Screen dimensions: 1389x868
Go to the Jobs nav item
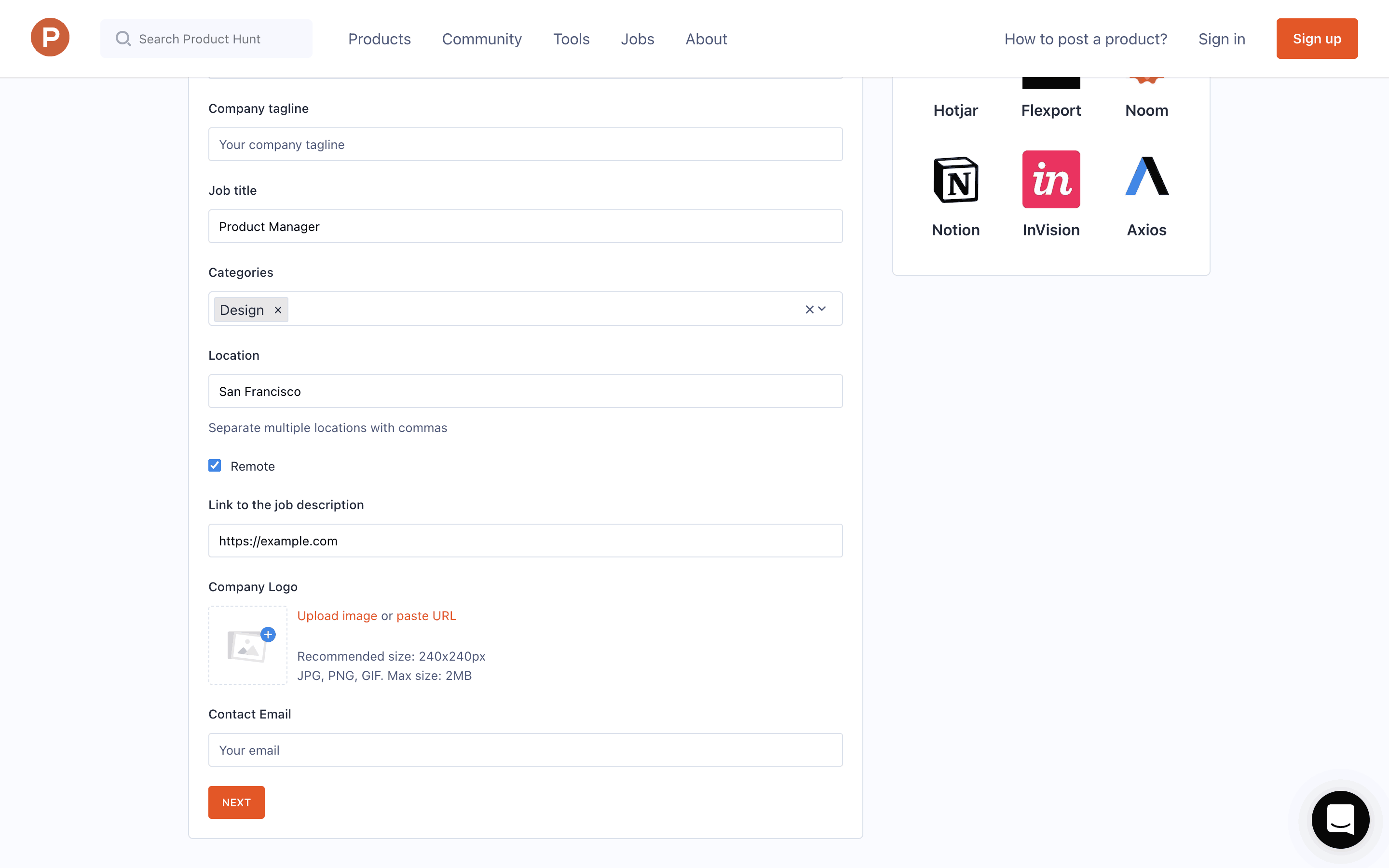point(637,39)
